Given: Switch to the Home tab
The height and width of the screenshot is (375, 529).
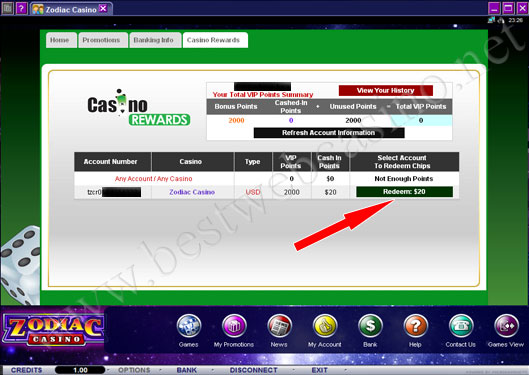Looking at the screenshot, I should pyautogui.click(x=61, y=40).
